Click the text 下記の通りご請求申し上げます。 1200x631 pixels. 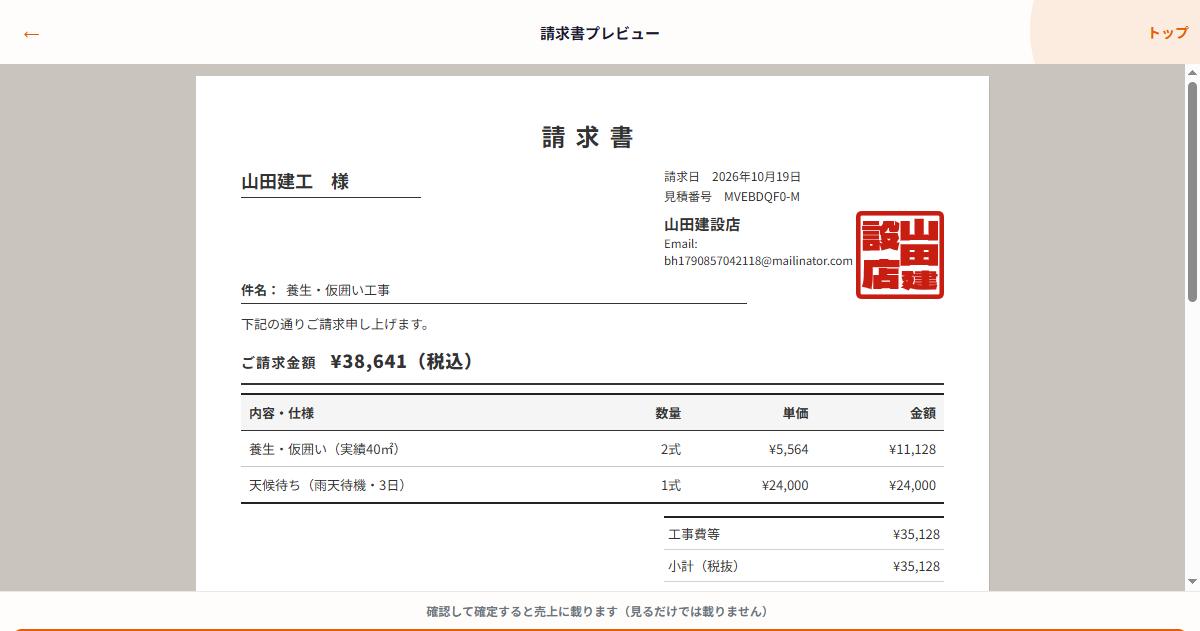click(336, 325)
